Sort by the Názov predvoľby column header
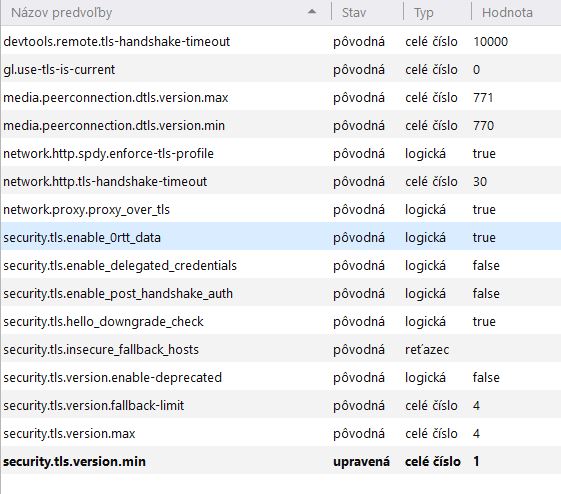Screen dimensions: 561x494 (166, 13)
